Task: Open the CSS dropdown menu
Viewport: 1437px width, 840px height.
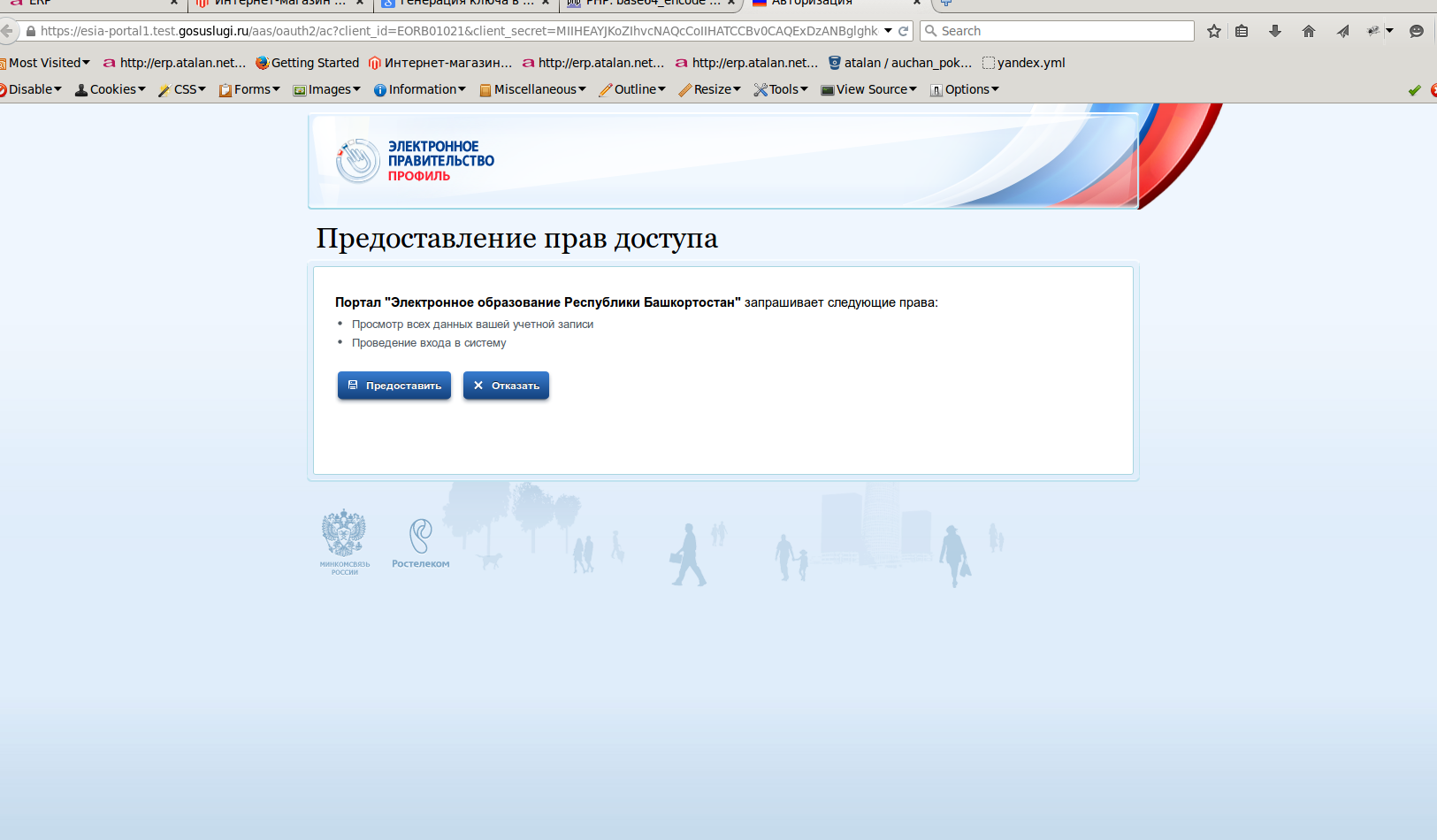Action: [x=182, y=89]
